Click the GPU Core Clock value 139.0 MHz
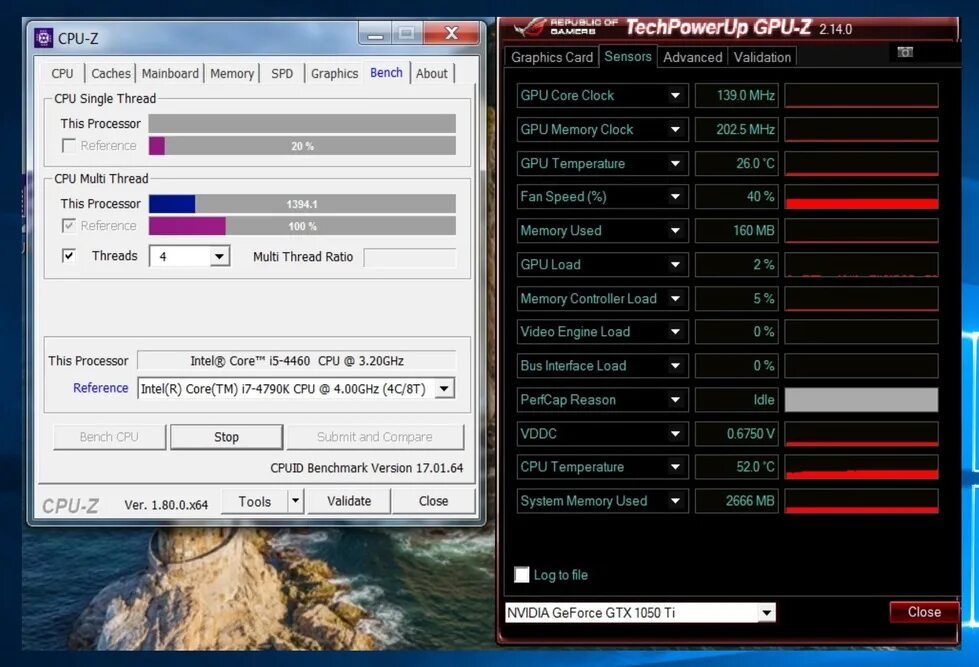979x667 pixels. (x=736, y=96)
